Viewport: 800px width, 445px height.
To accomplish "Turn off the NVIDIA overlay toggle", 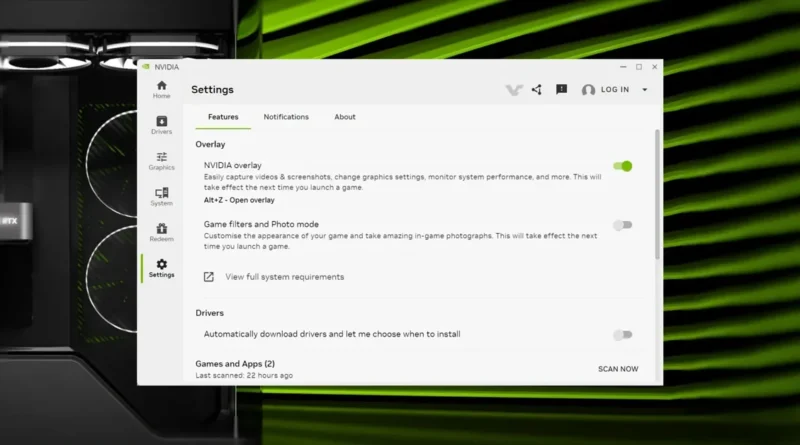I will [622, 166].
